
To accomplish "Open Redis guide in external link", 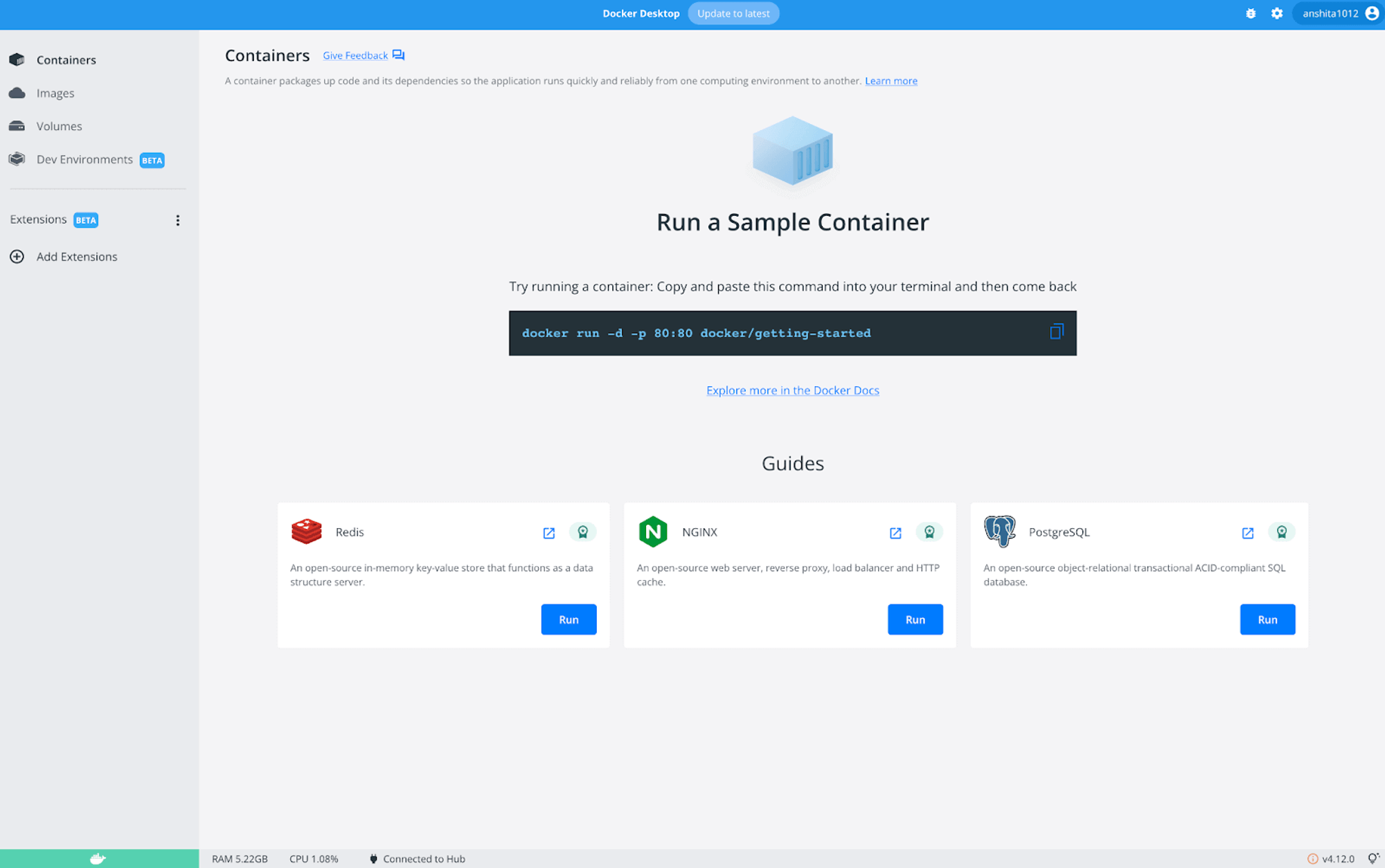I will coord(548,533).
